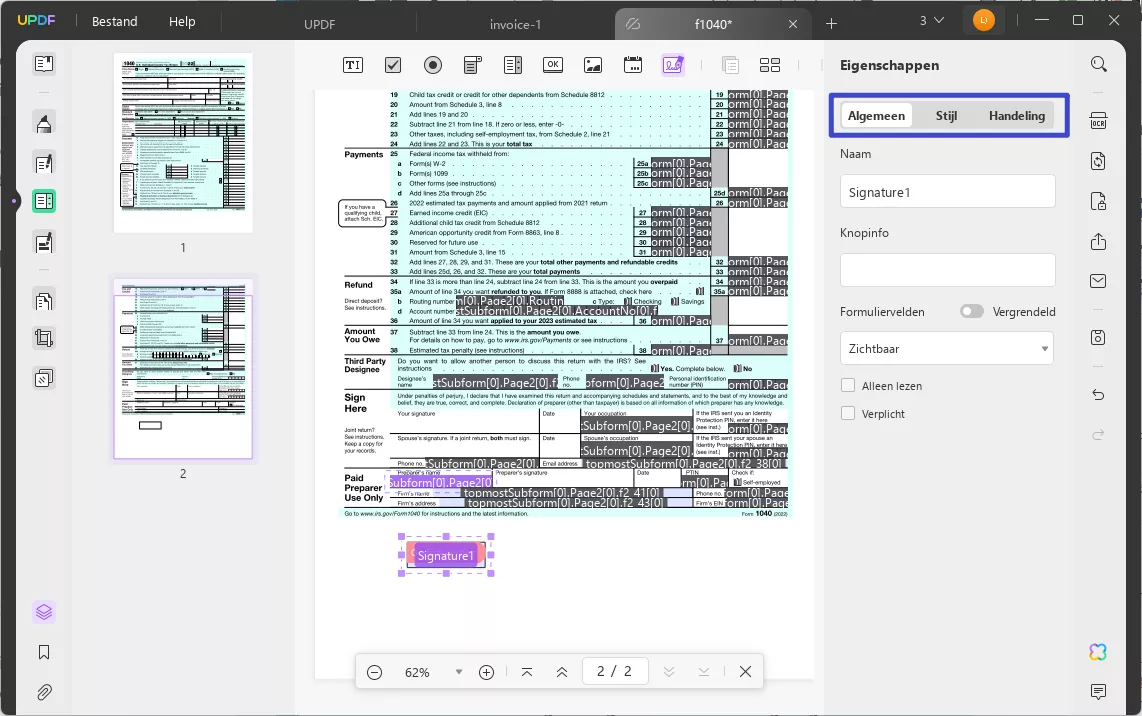The image size is (1142, 716).
Task: Select the OK Button form tool
Action: [x=553, y=65]
